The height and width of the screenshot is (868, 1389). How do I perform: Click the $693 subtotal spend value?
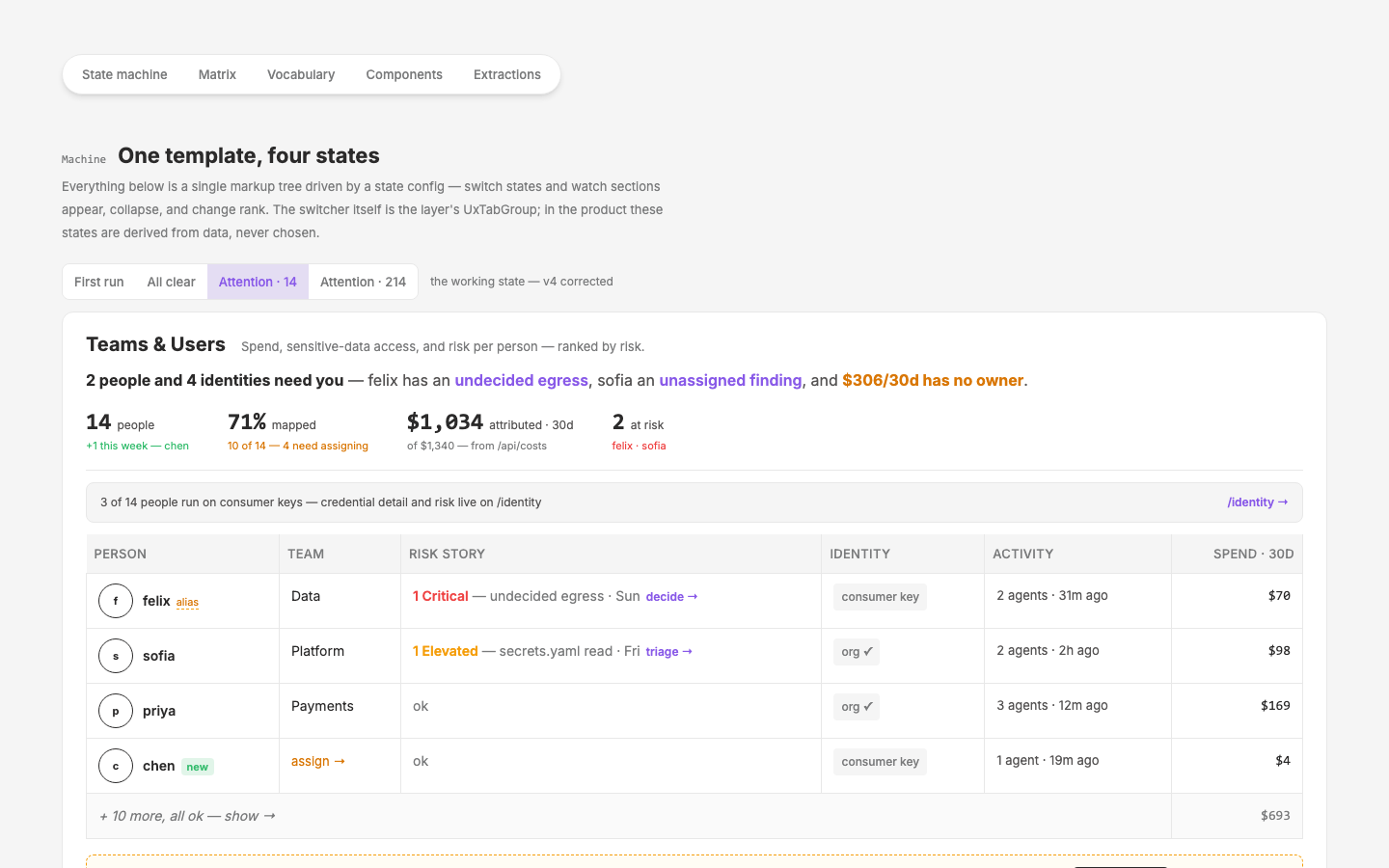tap(1275, 816)
